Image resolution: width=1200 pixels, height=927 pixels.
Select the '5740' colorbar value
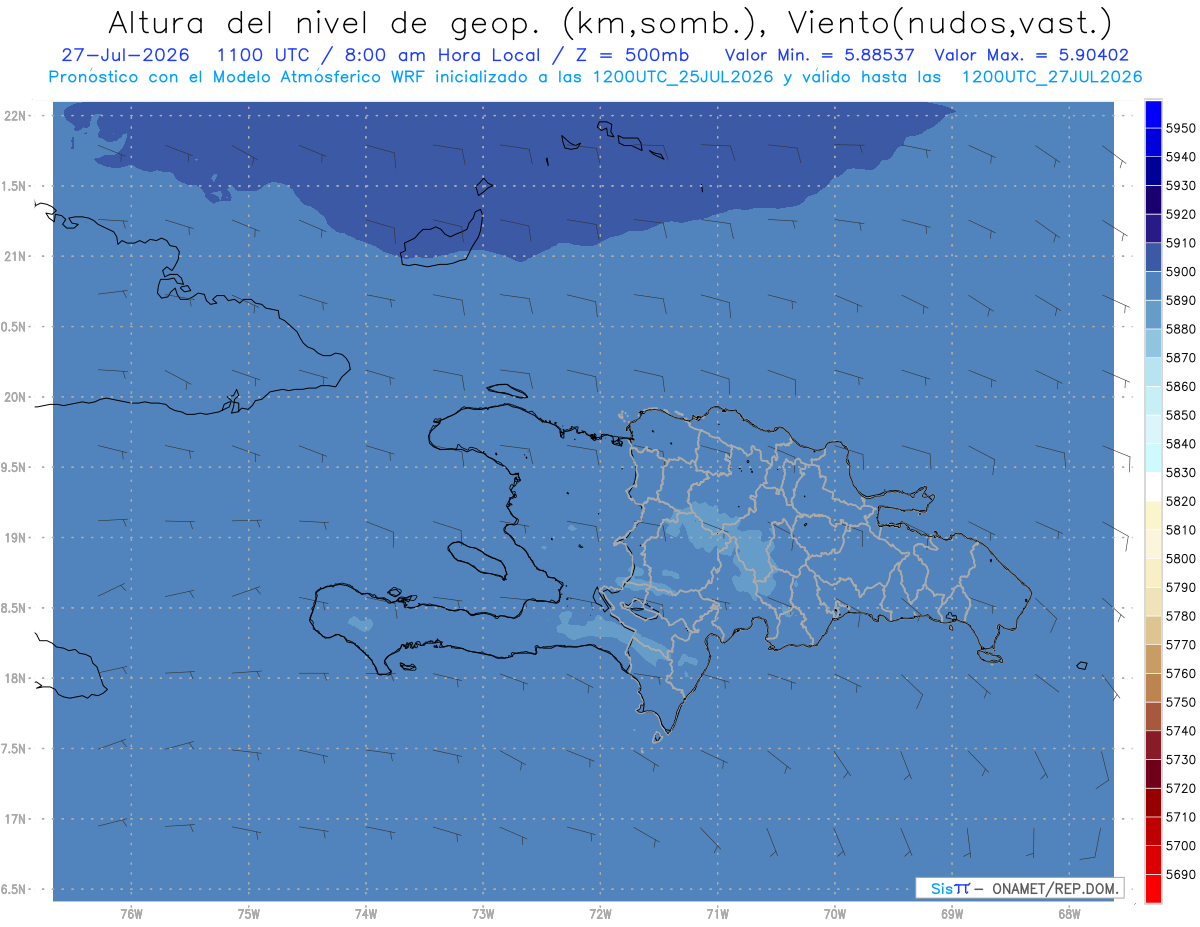[x=1181, y=731]
